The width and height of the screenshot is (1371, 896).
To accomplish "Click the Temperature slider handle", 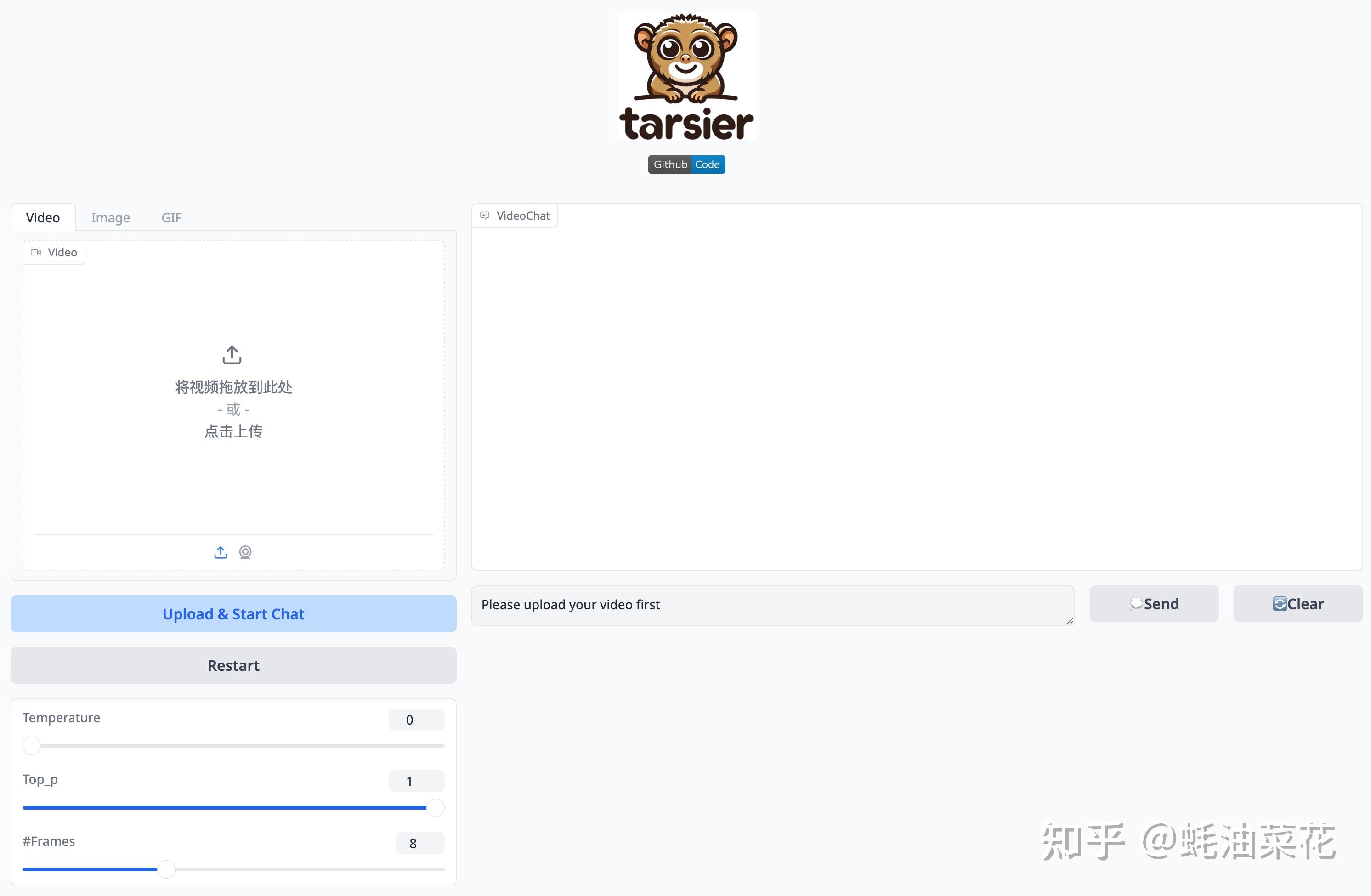I will 32,745.
